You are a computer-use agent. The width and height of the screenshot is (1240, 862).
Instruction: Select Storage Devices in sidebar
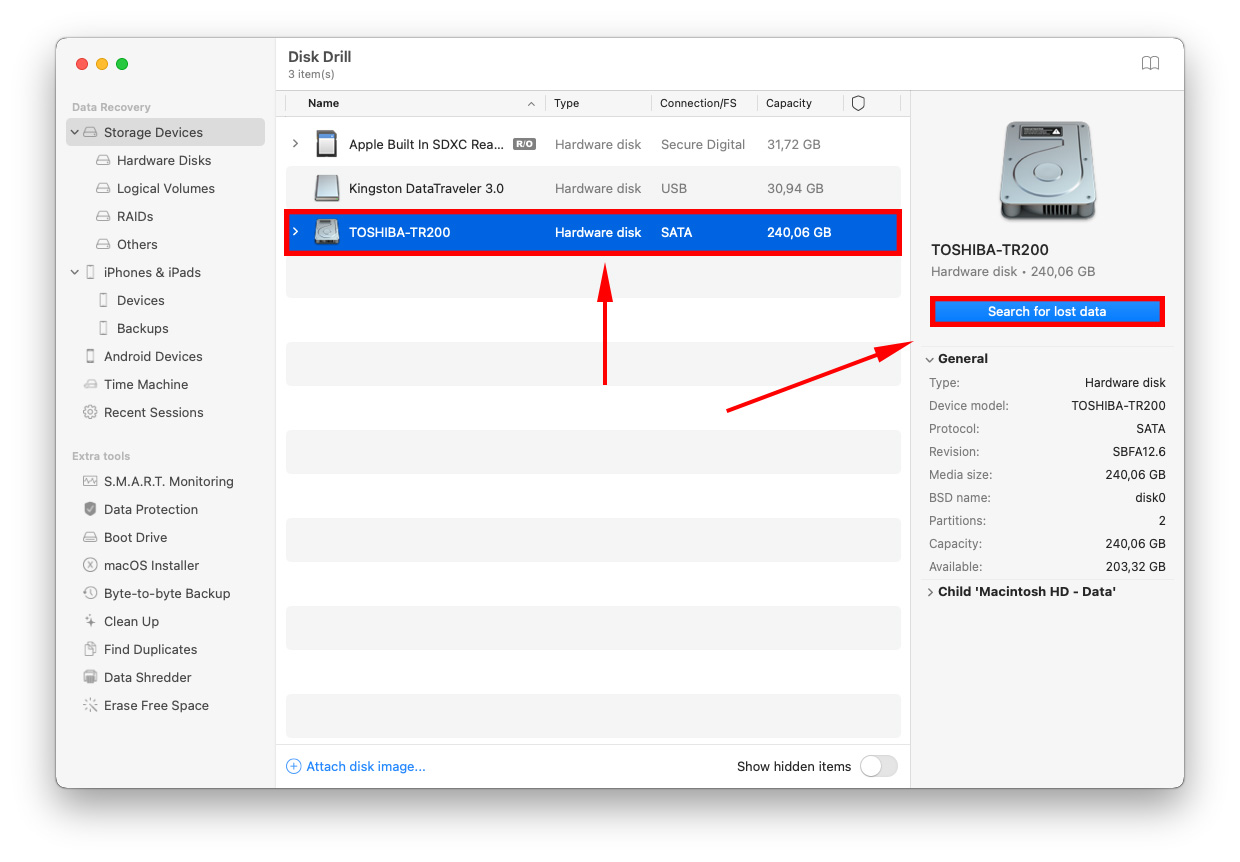pos(165,132)
